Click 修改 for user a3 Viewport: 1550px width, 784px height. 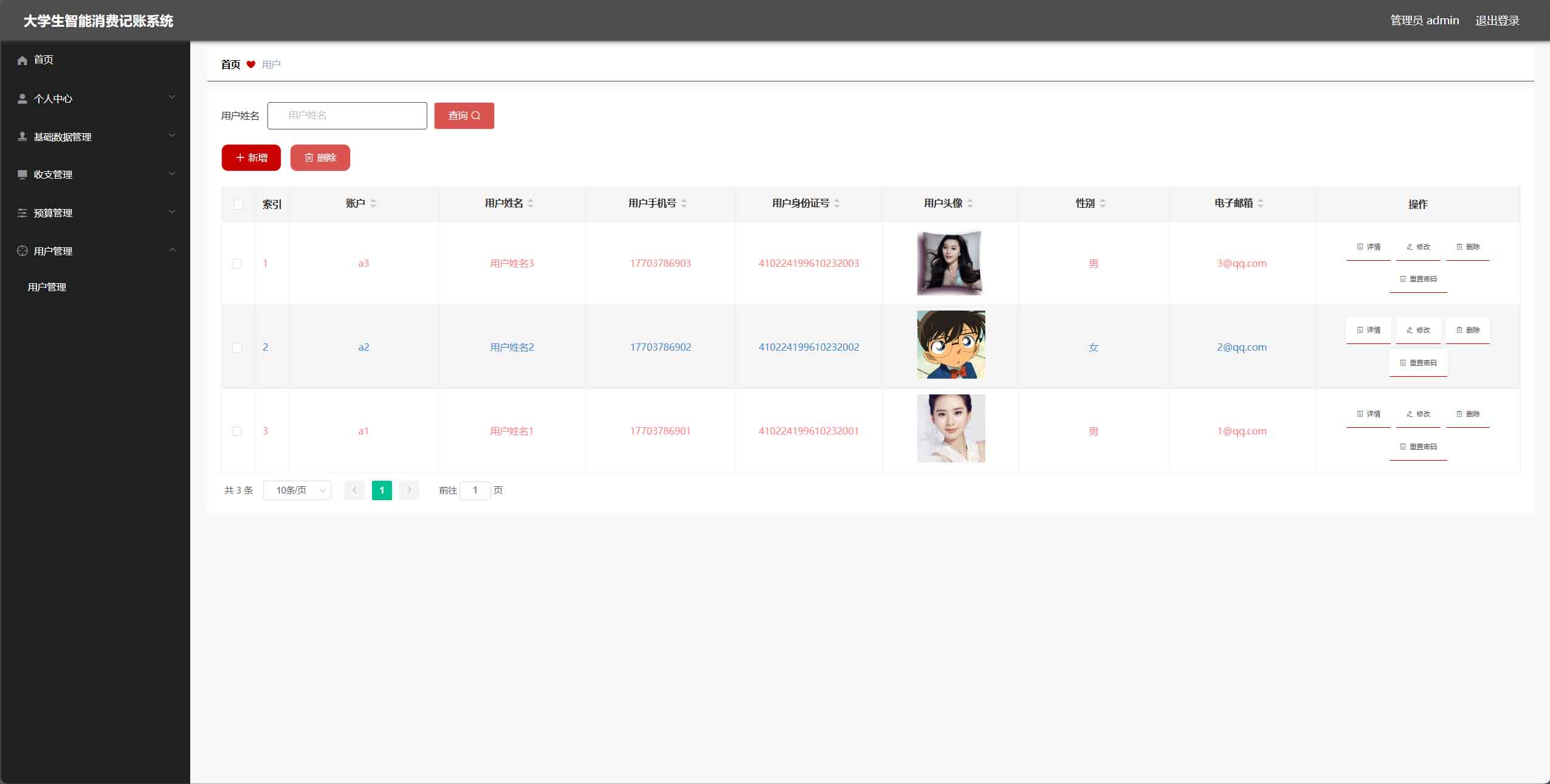coord(1418,247)
